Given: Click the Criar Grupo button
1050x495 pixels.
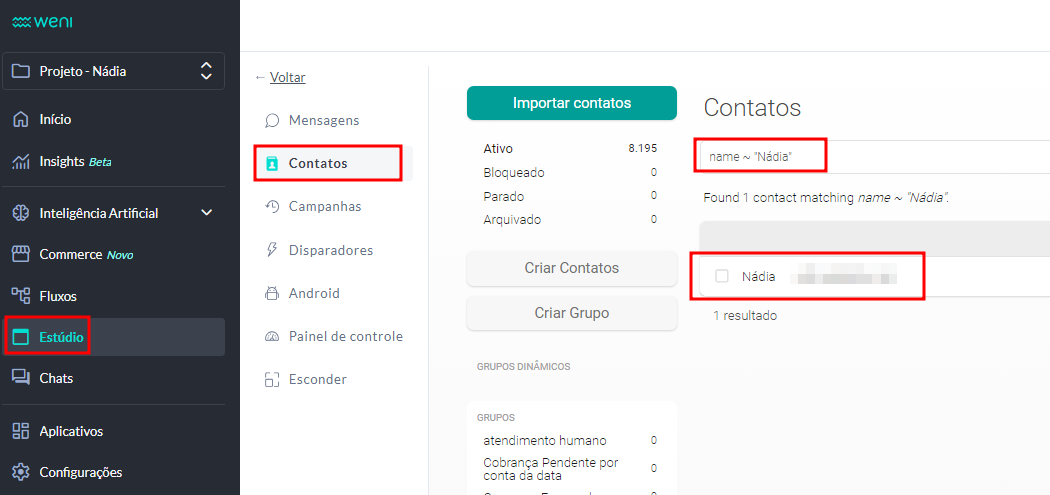Looking at the screenshot, I should coord(571,313).
